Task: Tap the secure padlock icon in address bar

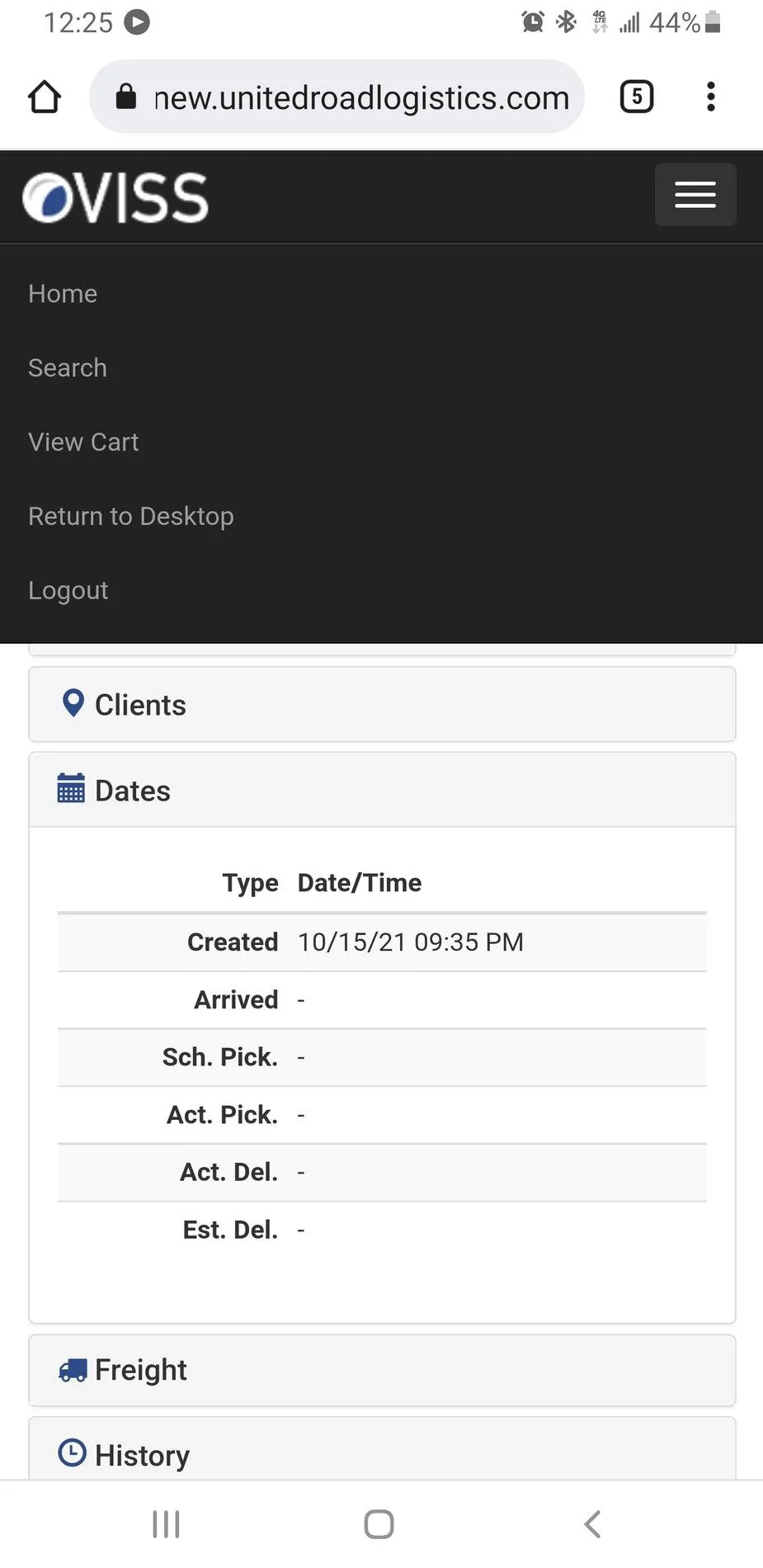Action: pyautogui.click(x=126, y=97)
